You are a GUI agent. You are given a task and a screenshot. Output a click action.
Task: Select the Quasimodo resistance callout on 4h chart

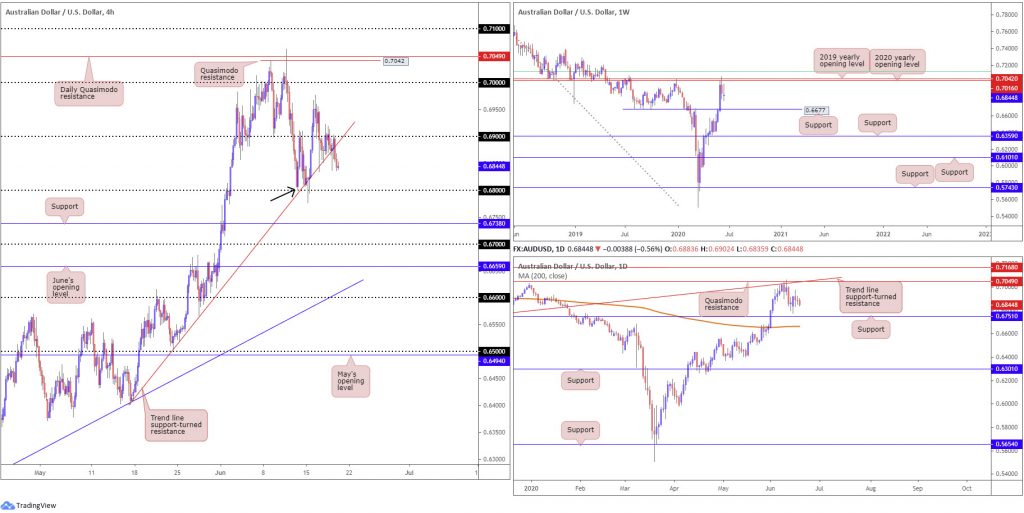[219, 74]
